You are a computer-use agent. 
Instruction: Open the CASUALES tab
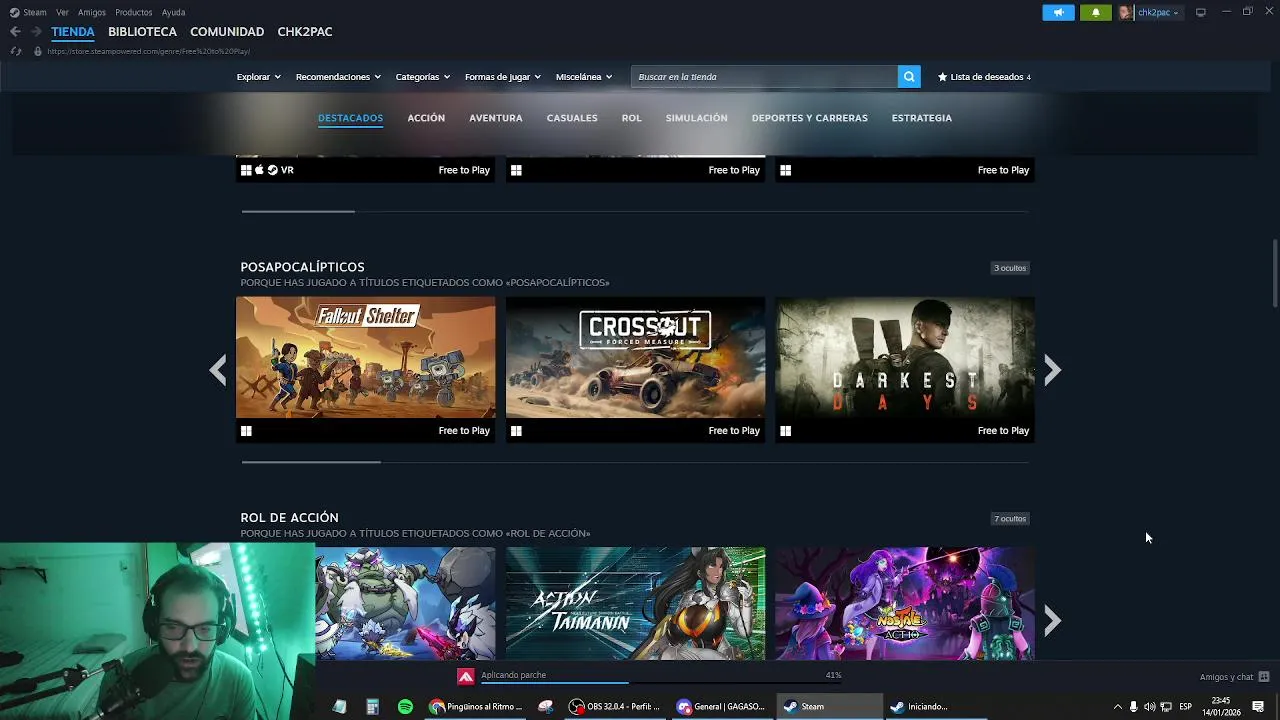(x=572, y=118)
